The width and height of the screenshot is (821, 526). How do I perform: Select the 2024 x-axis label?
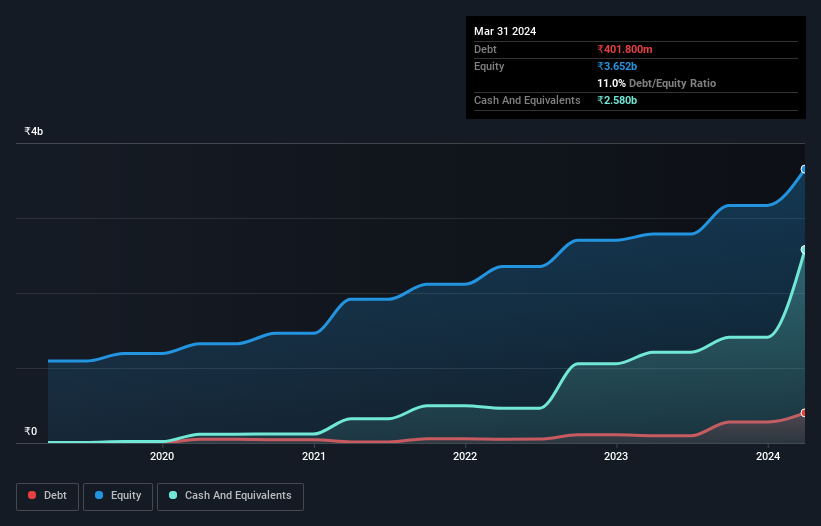[x=768, y=456]
